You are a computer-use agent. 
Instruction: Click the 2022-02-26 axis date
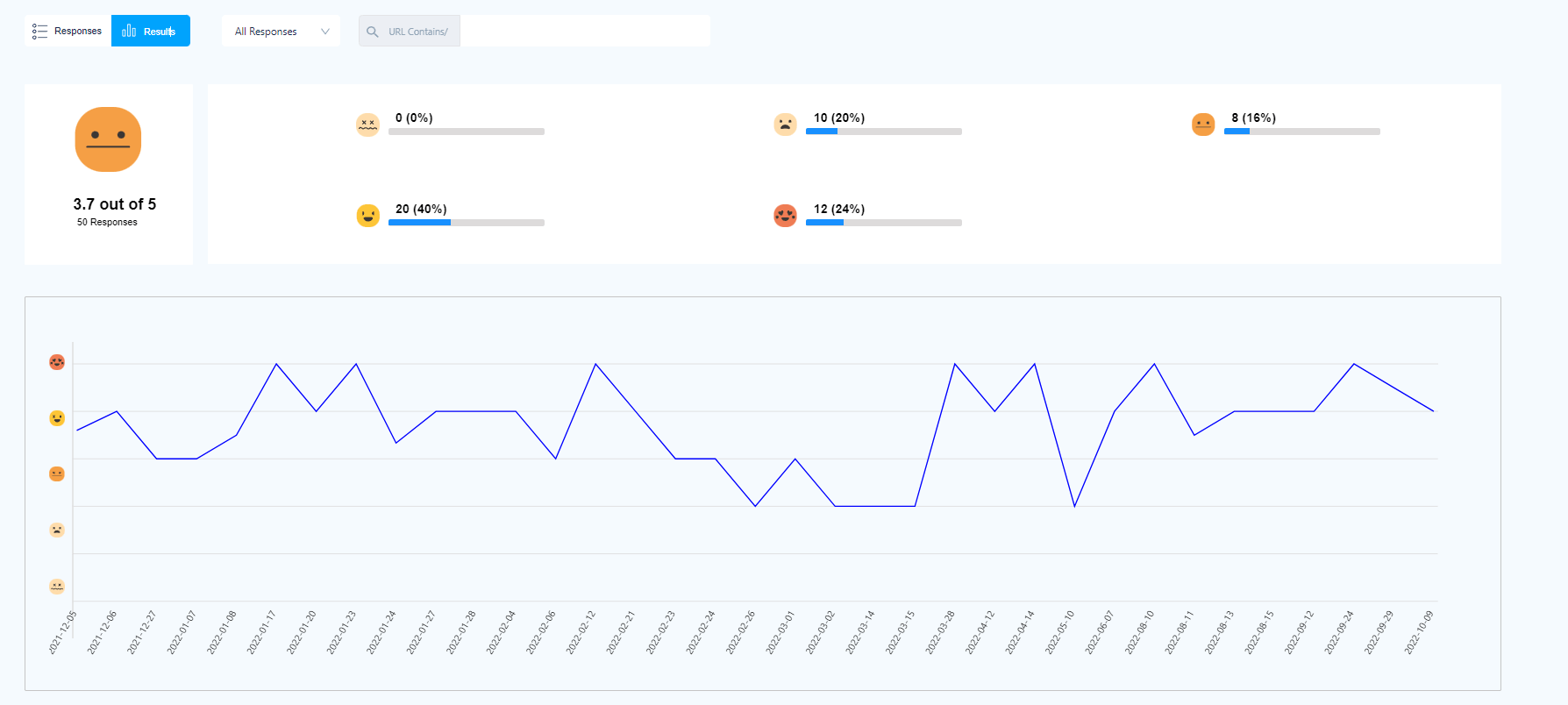(741, 632)
